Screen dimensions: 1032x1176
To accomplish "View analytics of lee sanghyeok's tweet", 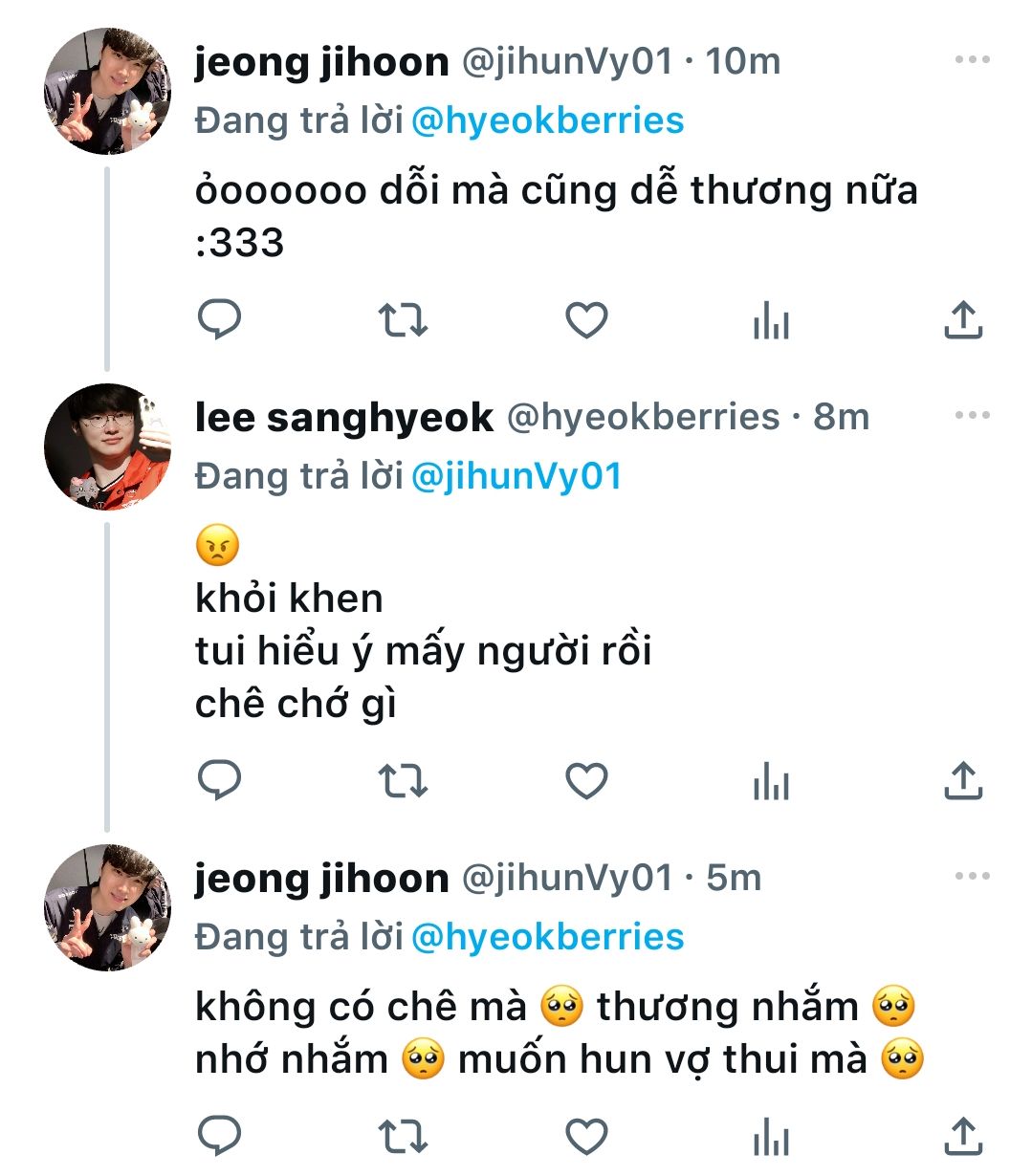I will click(x=771, y=781).
